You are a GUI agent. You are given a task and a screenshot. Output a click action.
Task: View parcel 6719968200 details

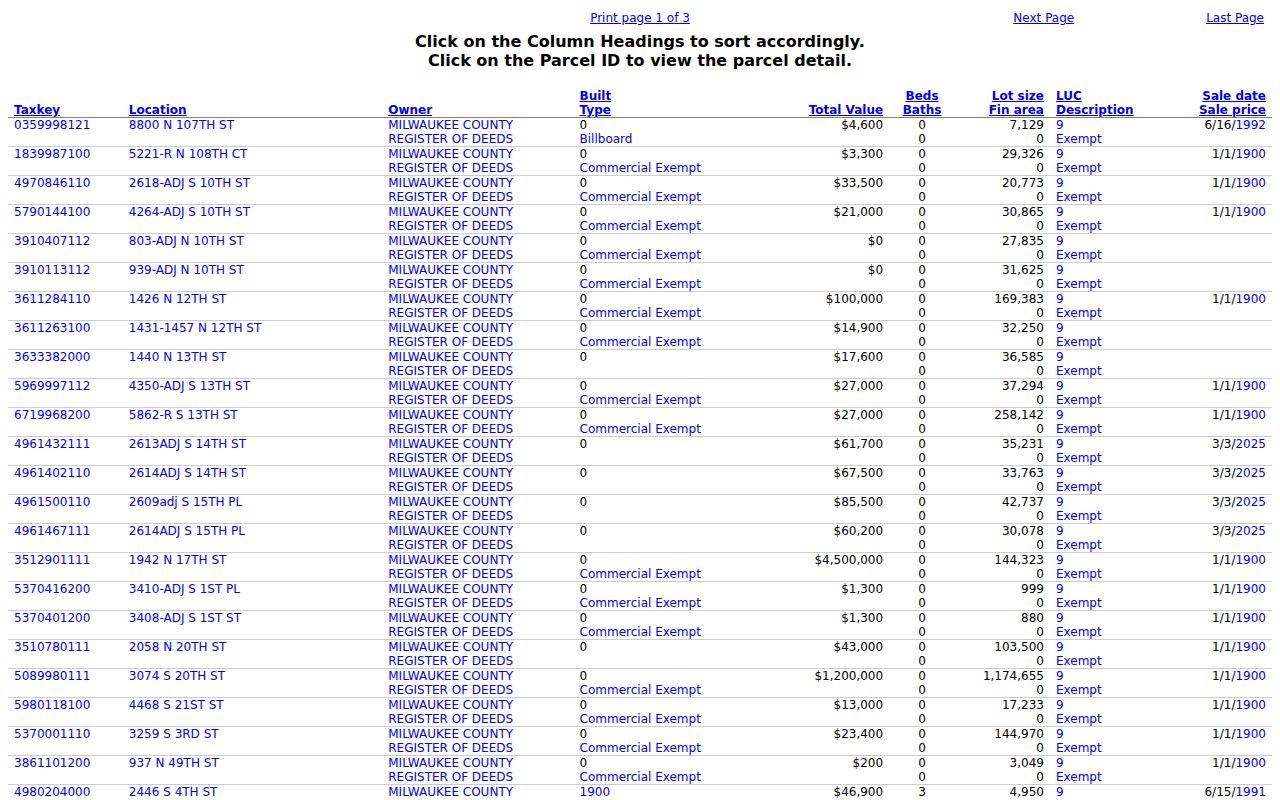click(x=52, y=415)
